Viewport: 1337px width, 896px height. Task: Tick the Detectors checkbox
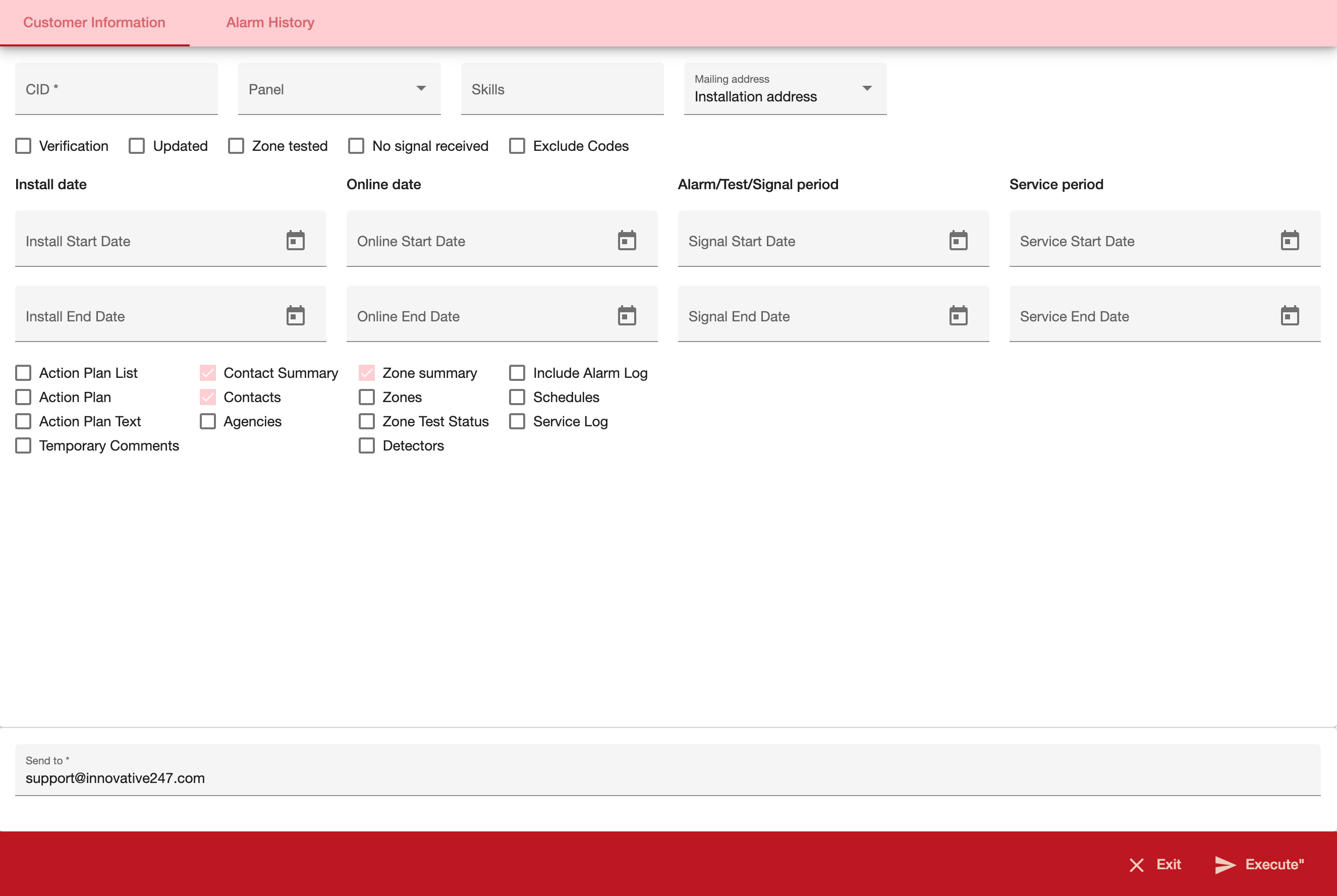tap(367, 445)
